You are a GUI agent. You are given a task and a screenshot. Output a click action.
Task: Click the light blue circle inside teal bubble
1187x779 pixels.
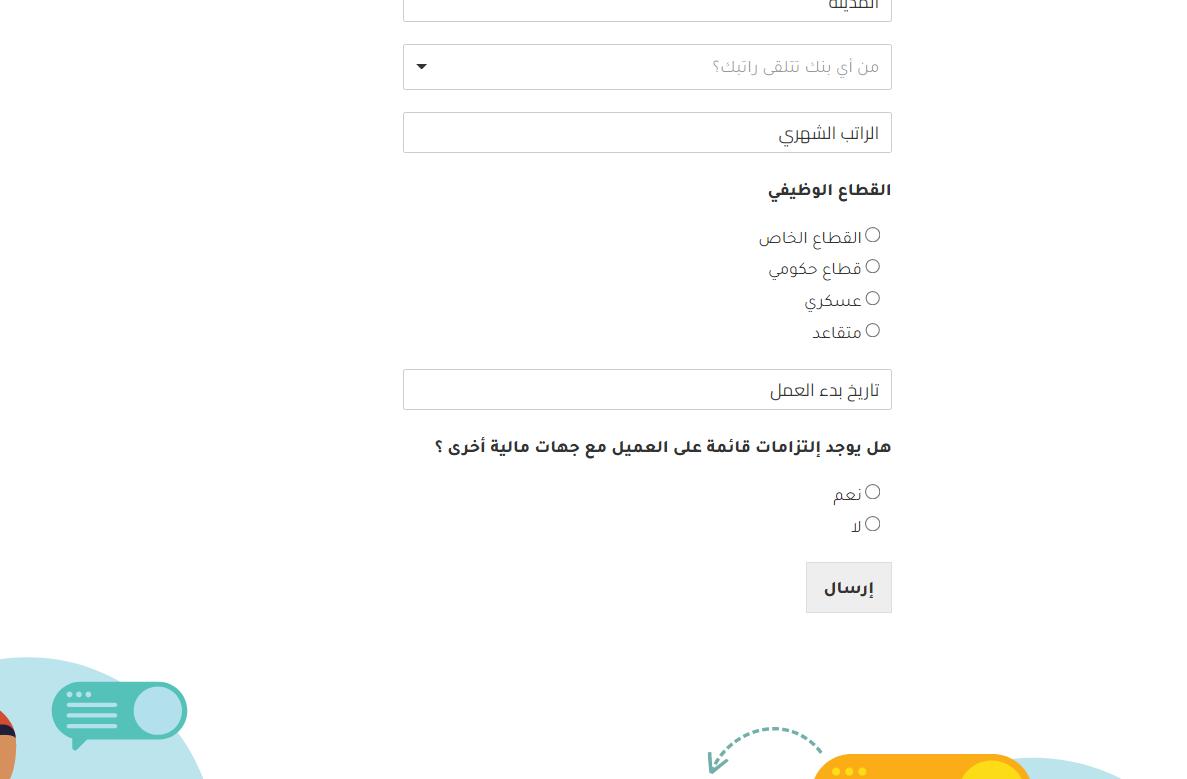(x=158, y=710)
